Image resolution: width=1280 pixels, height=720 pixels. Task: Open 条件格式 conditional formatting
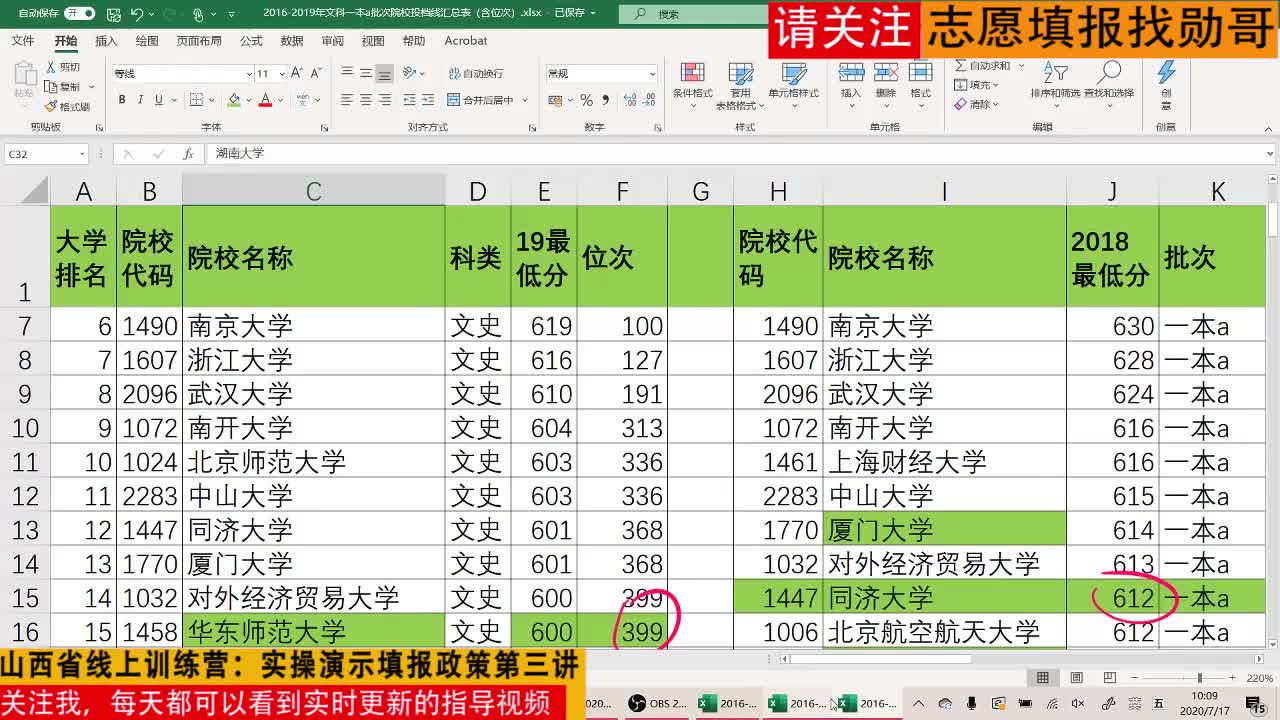pyautogui.click(x=692, y=84)
